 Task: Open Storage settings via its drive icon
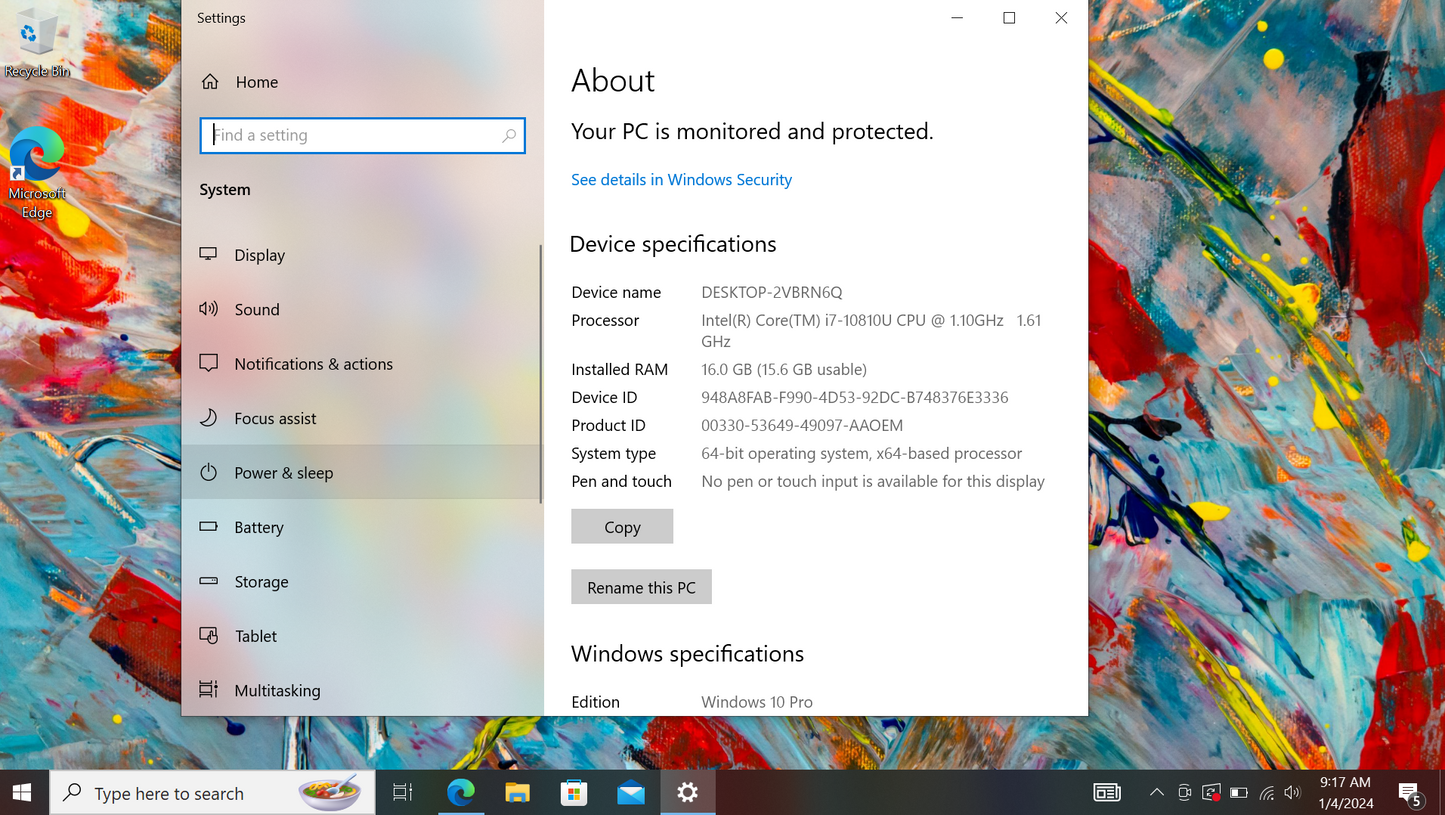pyautogui.click(x=208, y=581)
